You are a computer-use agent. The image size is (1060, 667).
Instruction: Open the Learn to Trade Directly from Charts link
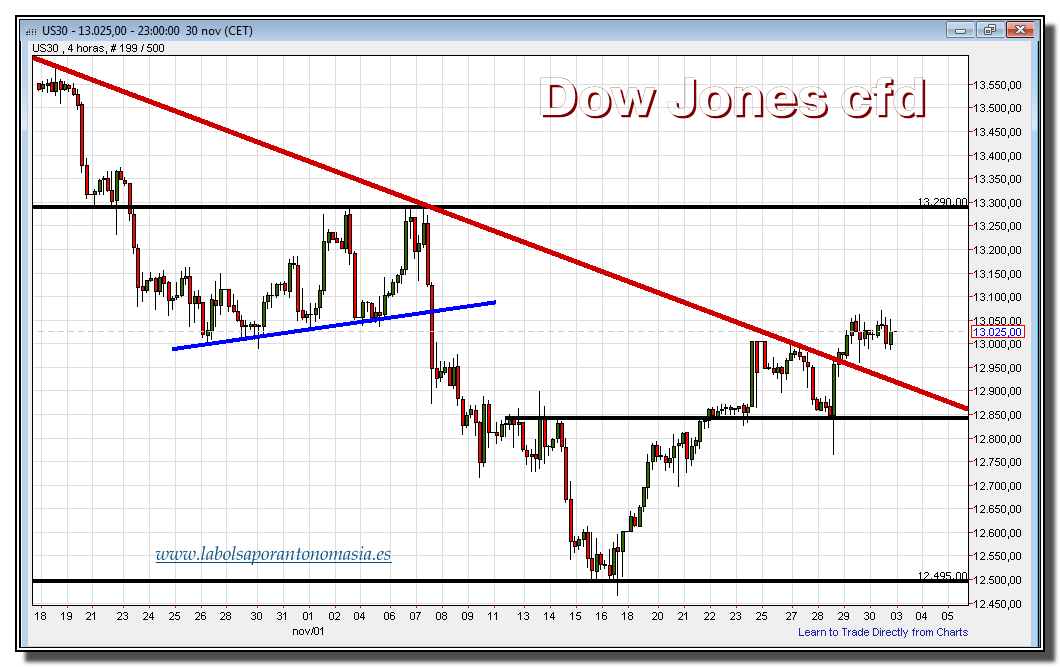click(x=882, y=632)
